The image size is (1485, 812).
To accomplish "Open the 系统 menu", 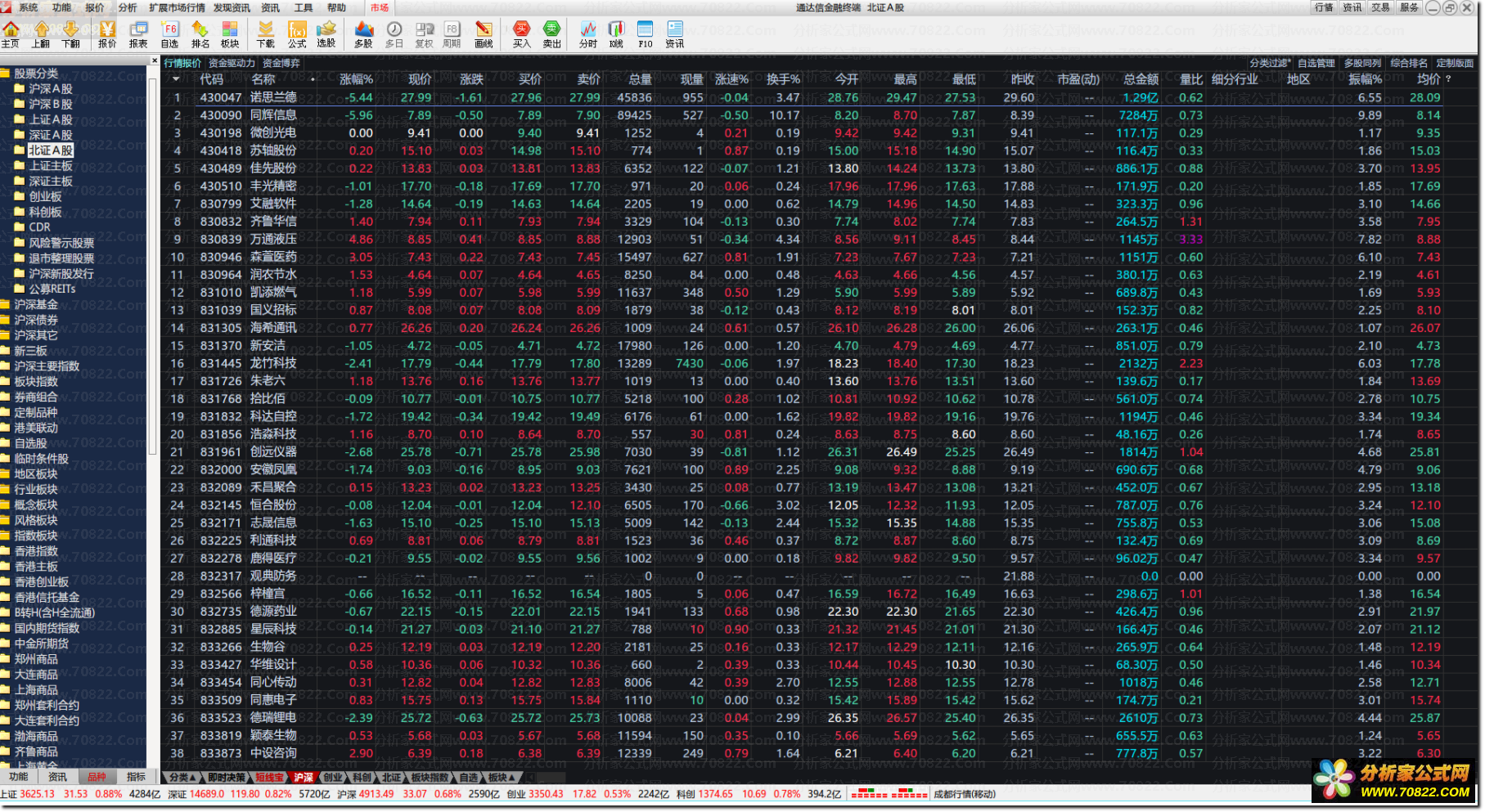I will click(x=29, y=7).
